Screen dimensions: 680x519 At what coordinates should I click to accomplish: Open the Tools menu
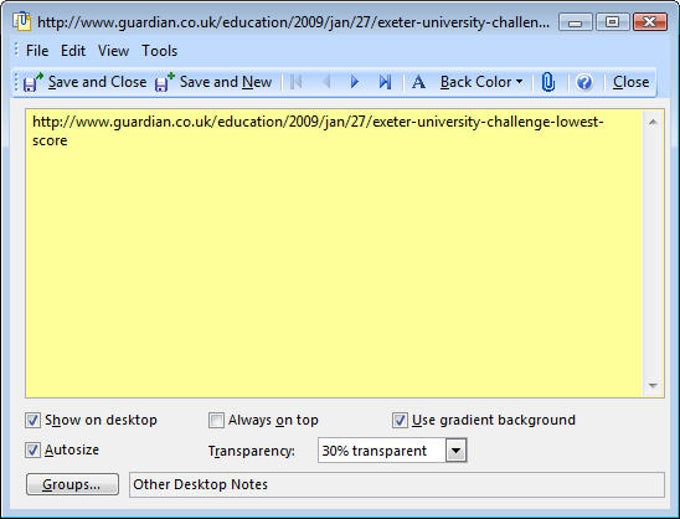[x=160, y=51]
